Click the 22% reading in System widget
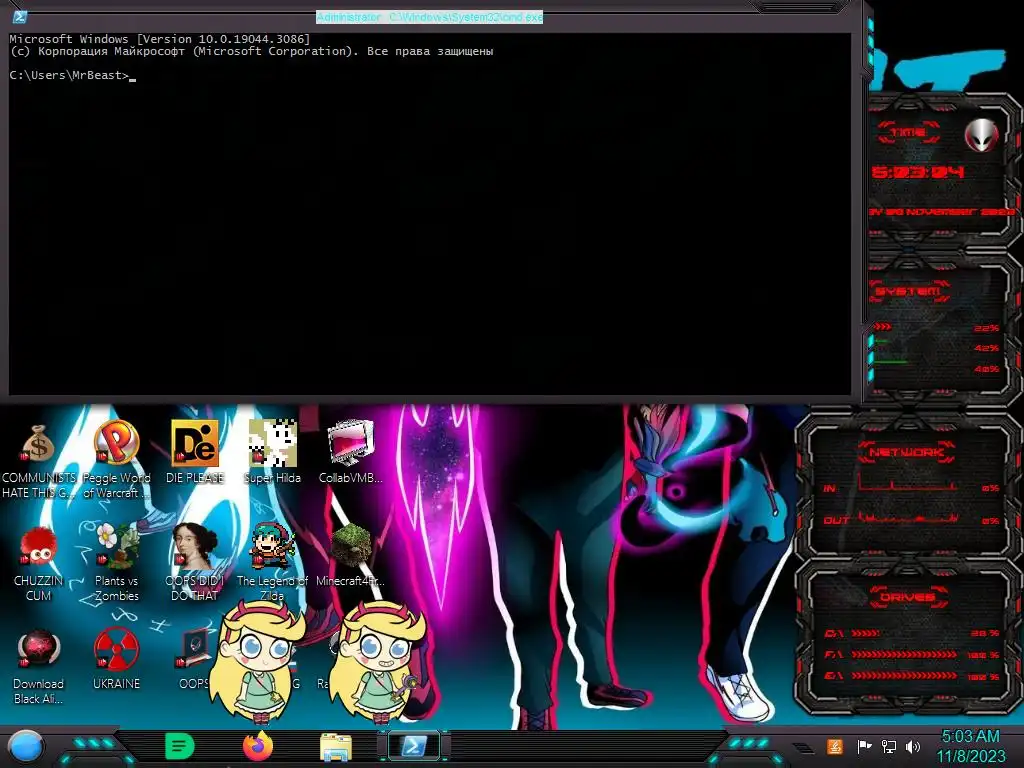Screen dimensions: 1024x768 pos(987,328)
